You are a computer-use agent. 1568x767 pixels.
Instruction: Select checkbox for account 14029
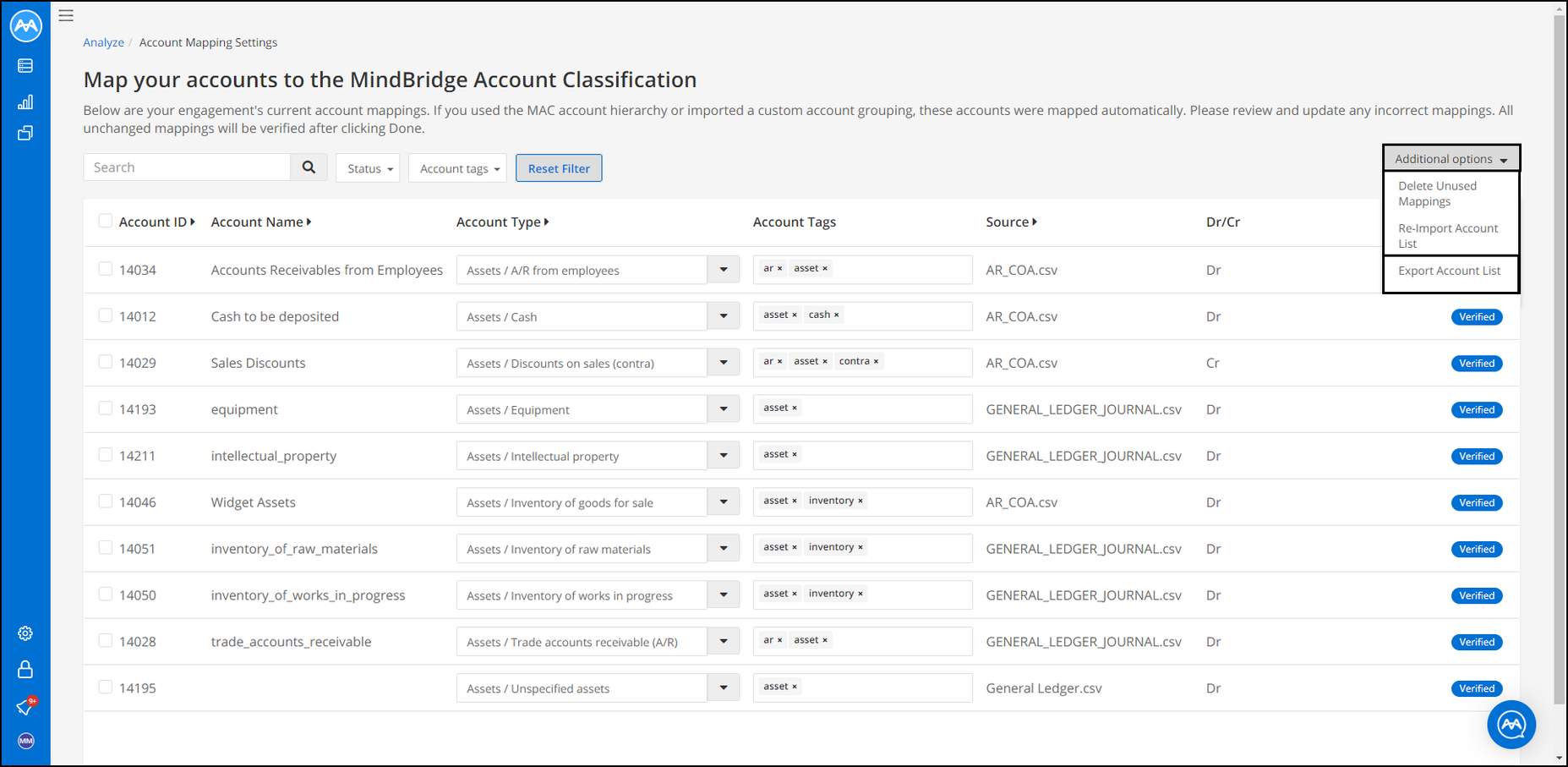click(106, 362)
